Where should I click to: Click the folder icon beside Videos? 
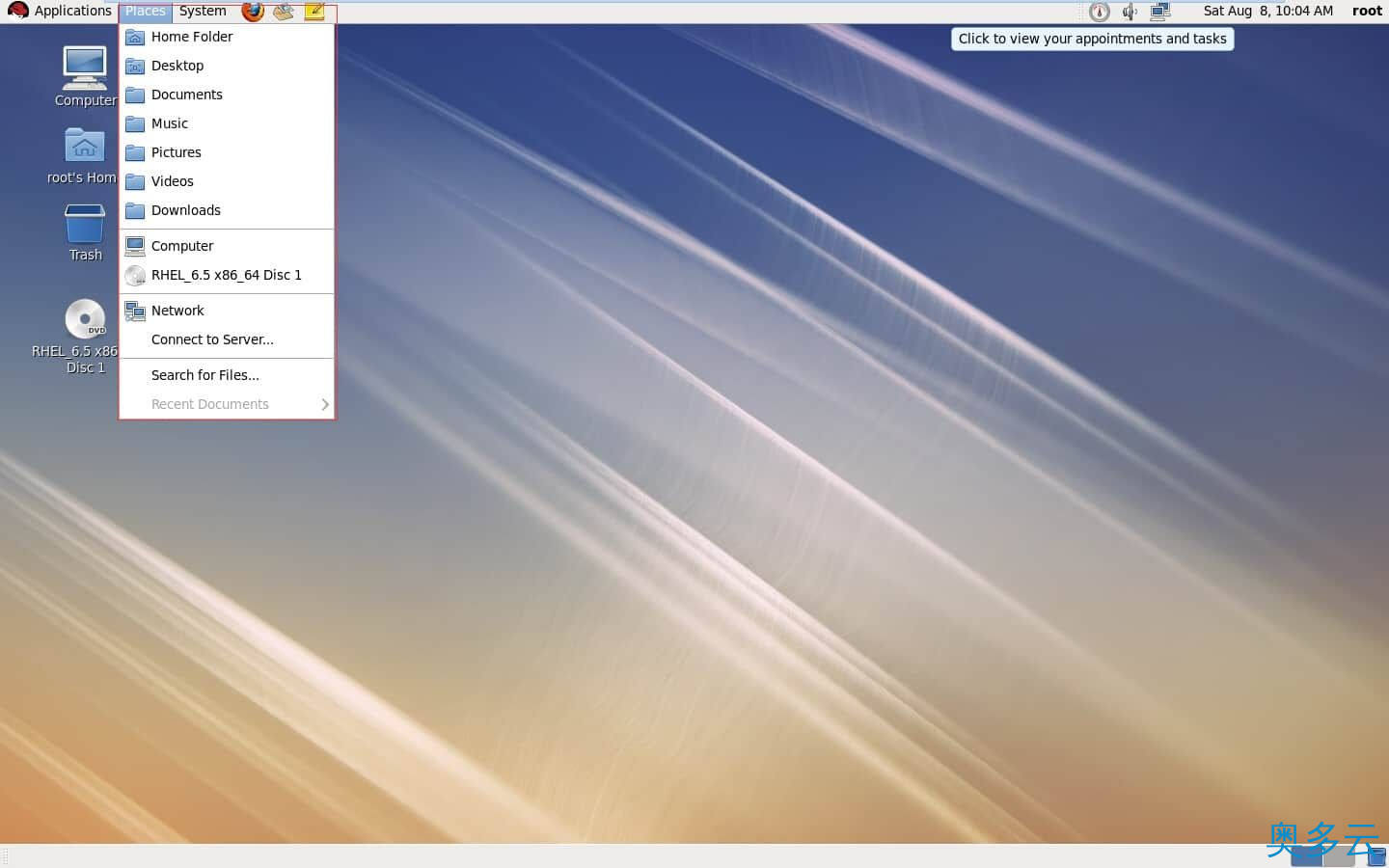135,181
